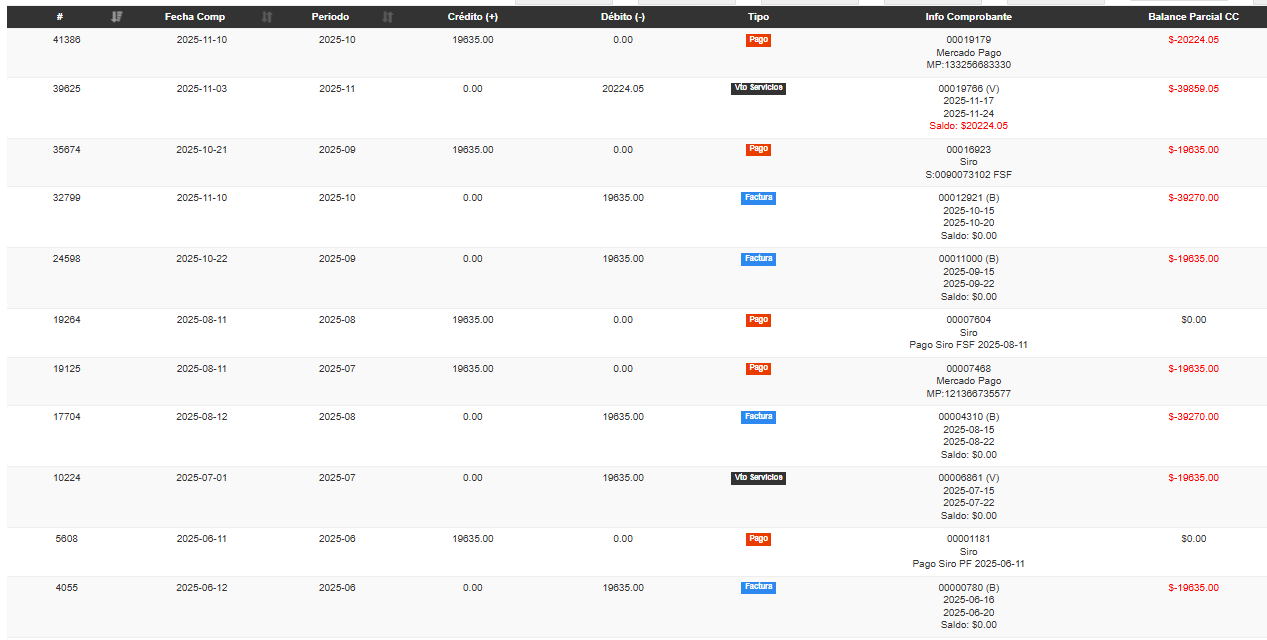The width and height of the screenshot is (1267, 640).
Task: Click entry number 24598 in # column
Action: tap(67, 259)
